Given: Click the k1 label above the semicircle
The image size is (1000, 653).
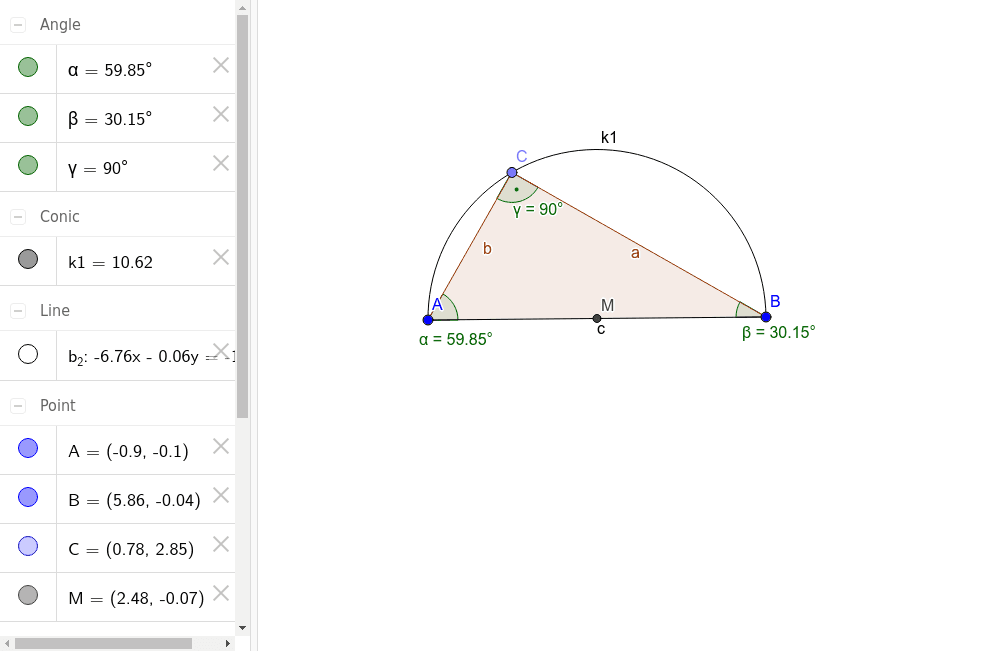Looking at the screenshot, I should point(609,138).
